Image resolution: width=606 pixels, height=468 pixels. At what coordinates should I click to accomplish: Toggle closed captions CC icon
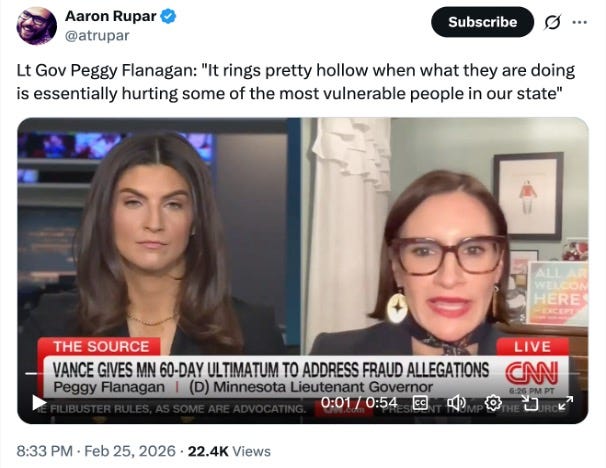[x=420, y=403]
